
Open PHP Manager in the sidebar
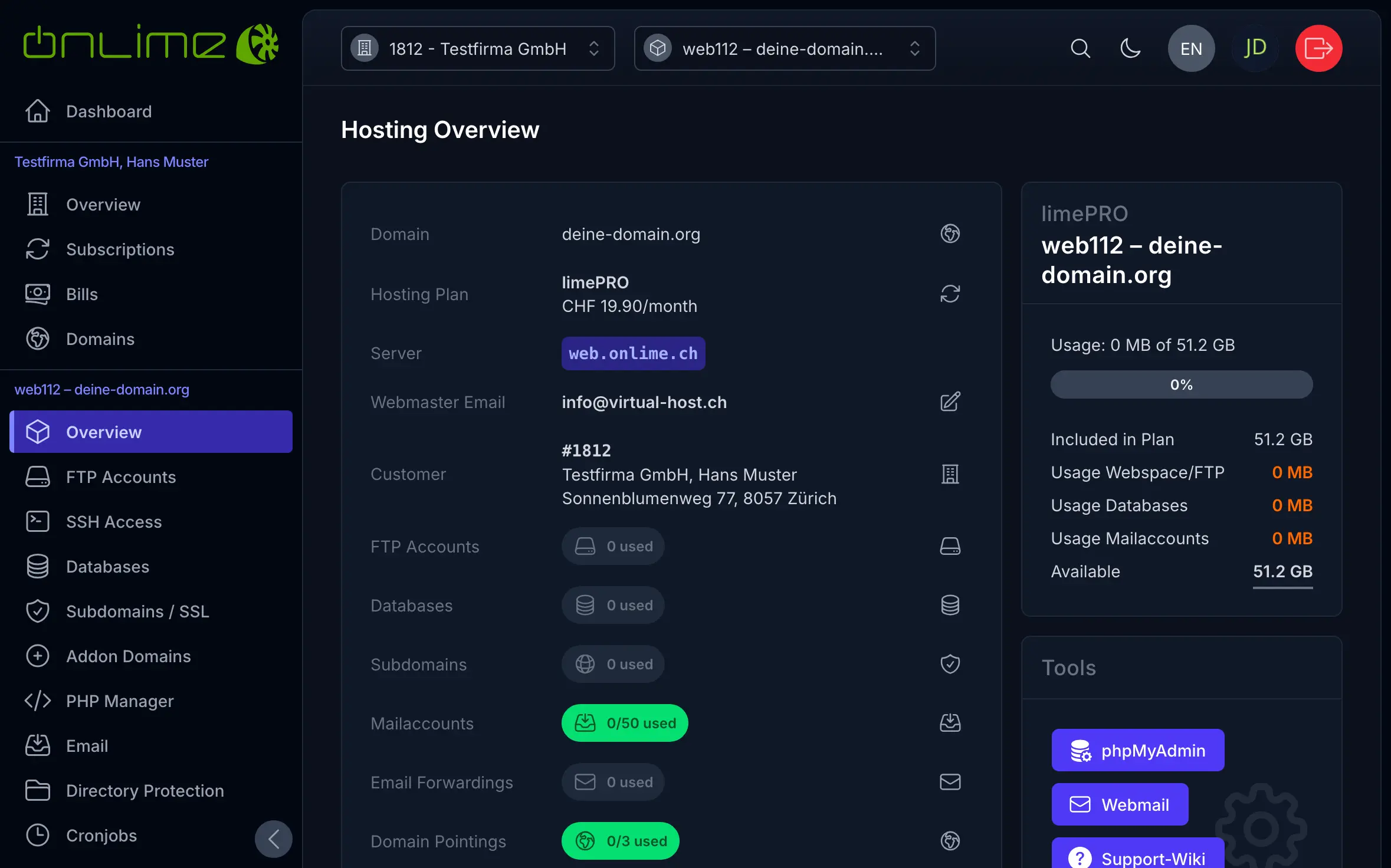pyautogui.click(x=120, y=701)
